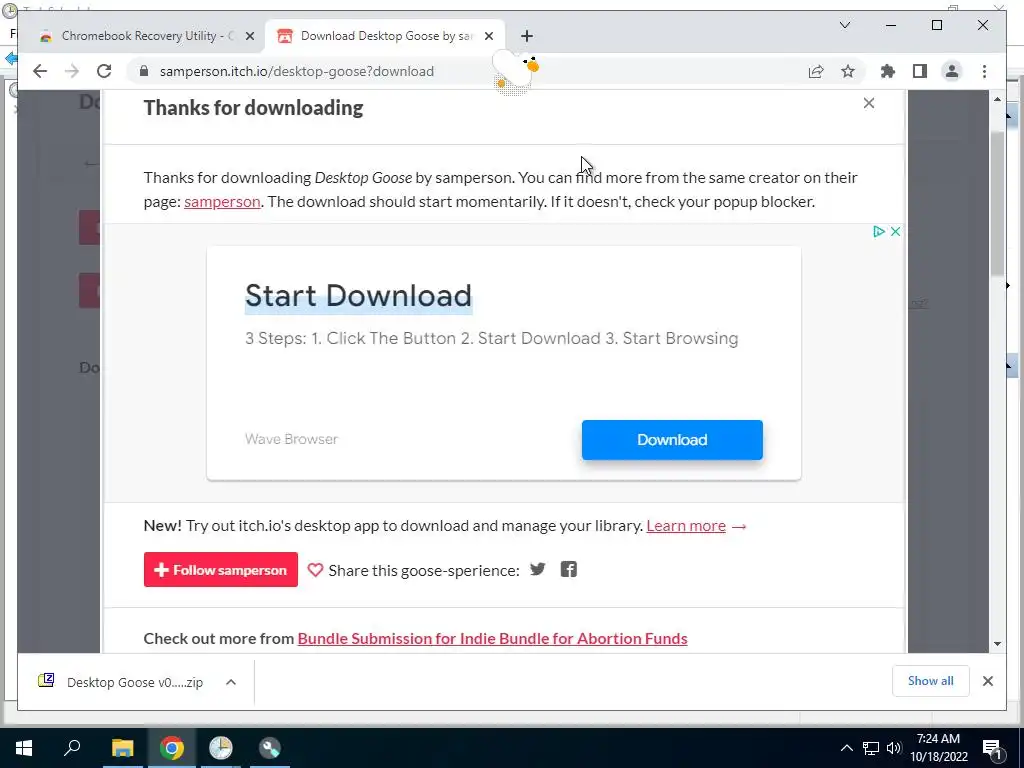1024x768 pixels.
Task: Share on Facebook
Action: coord(569,569)
